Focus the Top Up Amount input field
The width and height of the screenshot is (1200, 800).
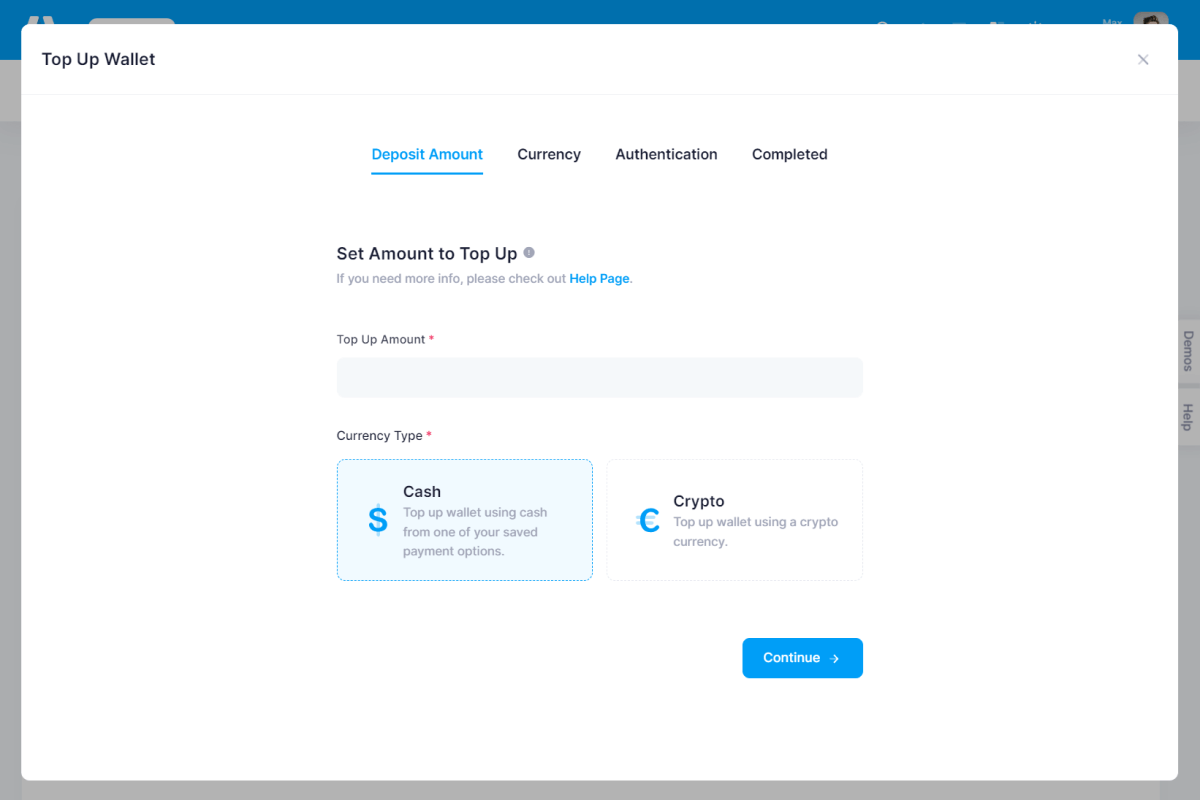coord(599,378)
